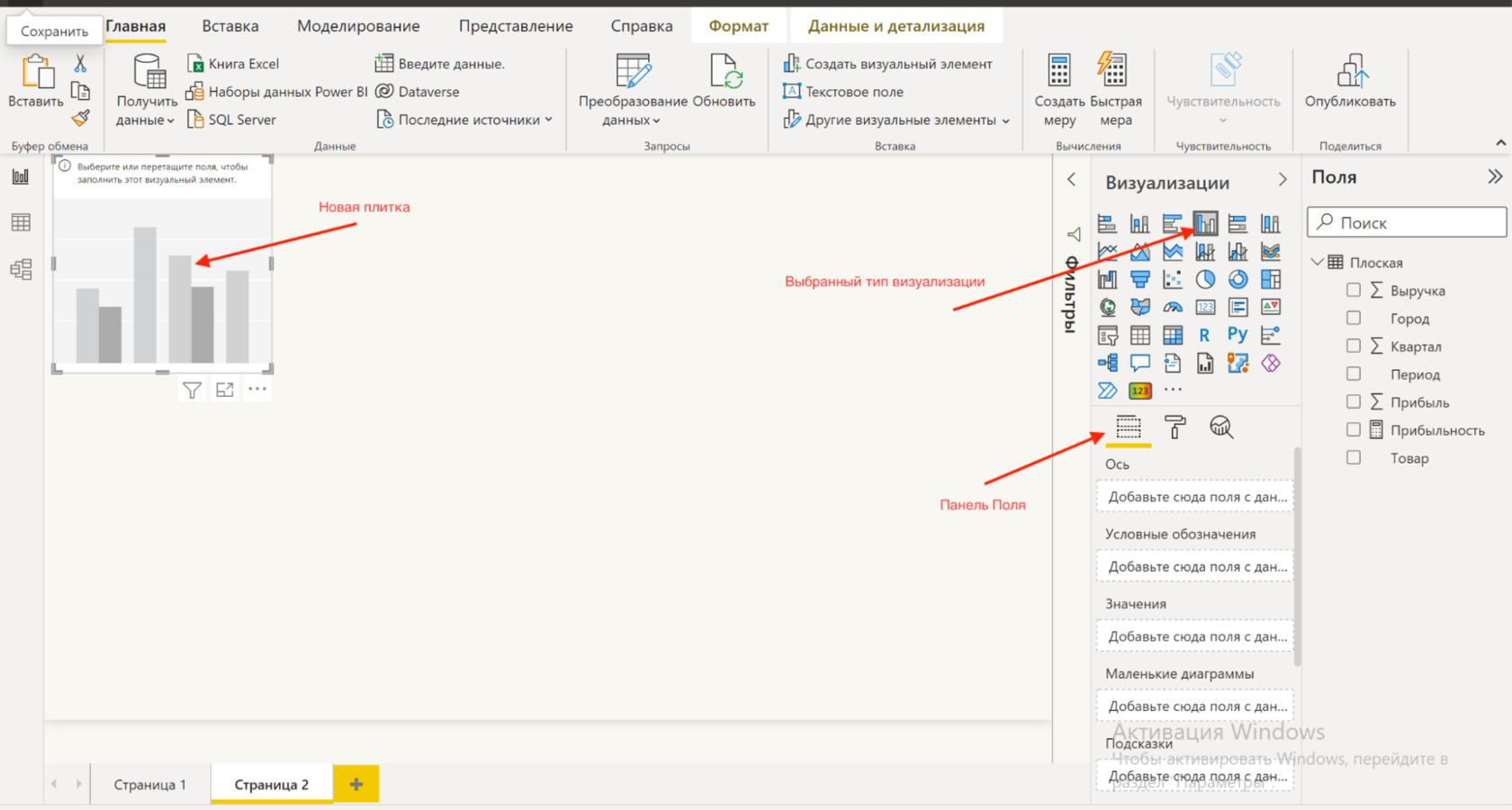Collapse the Плоская table in Fields

click(1317, 262)
